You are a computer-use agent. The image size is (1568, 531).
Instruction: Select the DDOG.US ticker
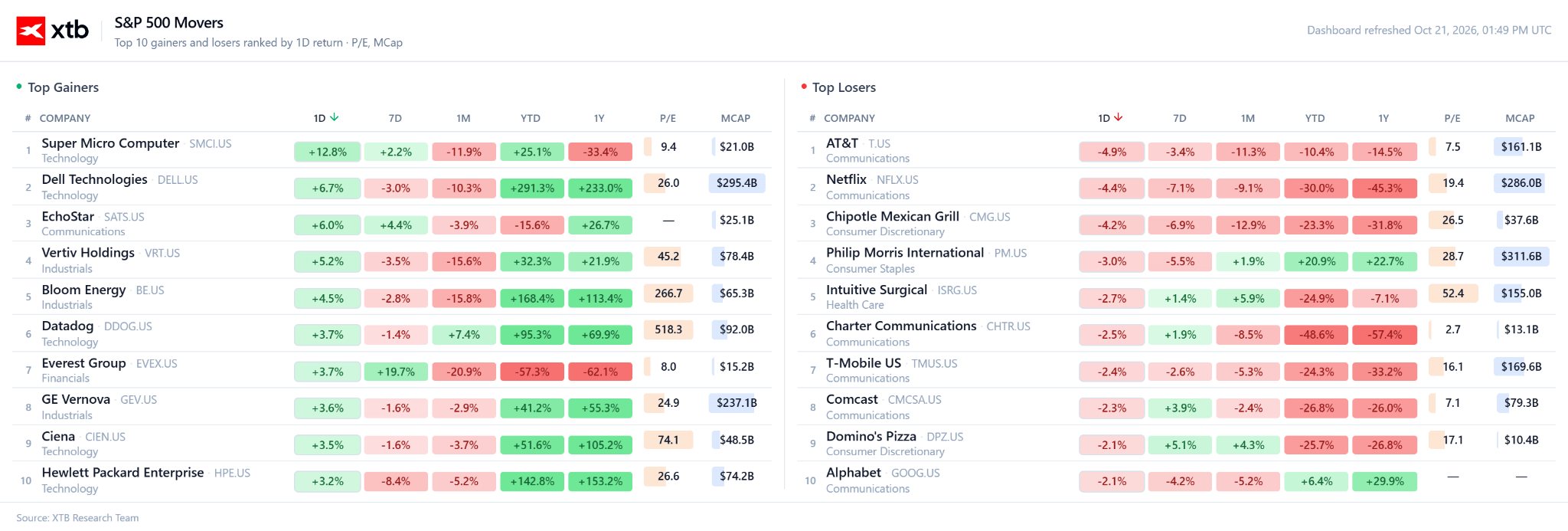click(128, 326)
